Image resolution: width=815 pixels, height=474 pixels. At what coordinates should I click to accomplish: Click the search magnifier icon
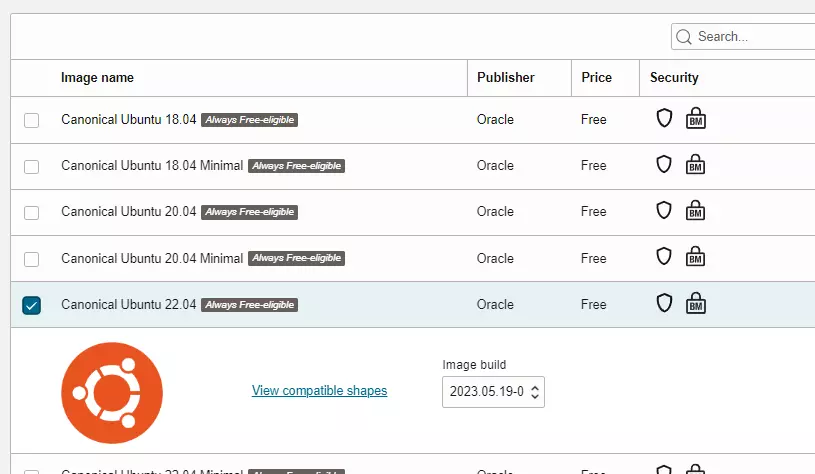pos(684,37)
